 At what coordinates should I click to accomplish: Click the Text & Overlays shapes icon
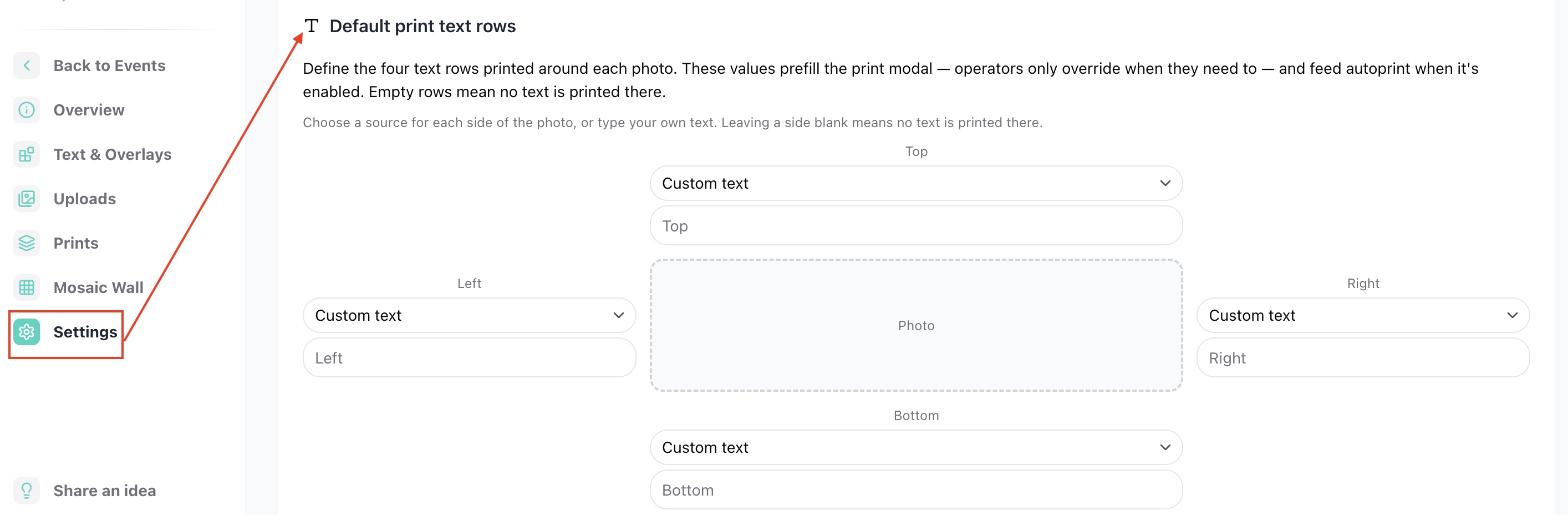click(x=27, y=155)
